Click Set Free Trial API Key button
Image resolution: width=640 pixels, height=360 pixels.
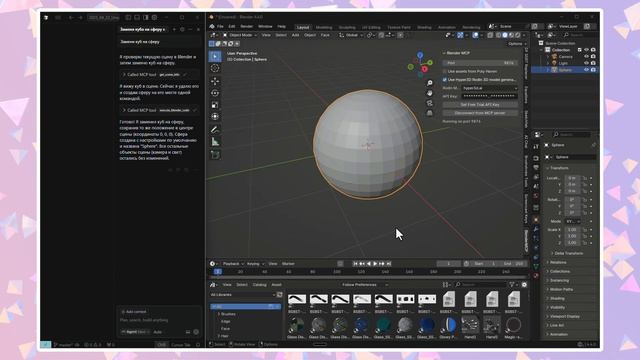480,105
